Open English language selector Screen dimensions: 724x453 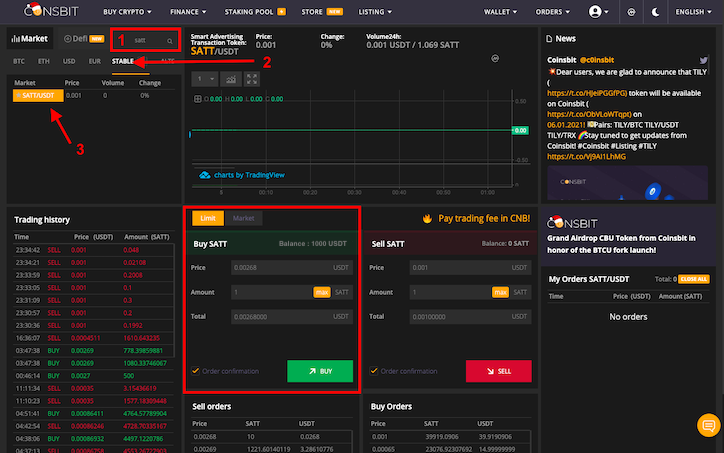point(693,12)
